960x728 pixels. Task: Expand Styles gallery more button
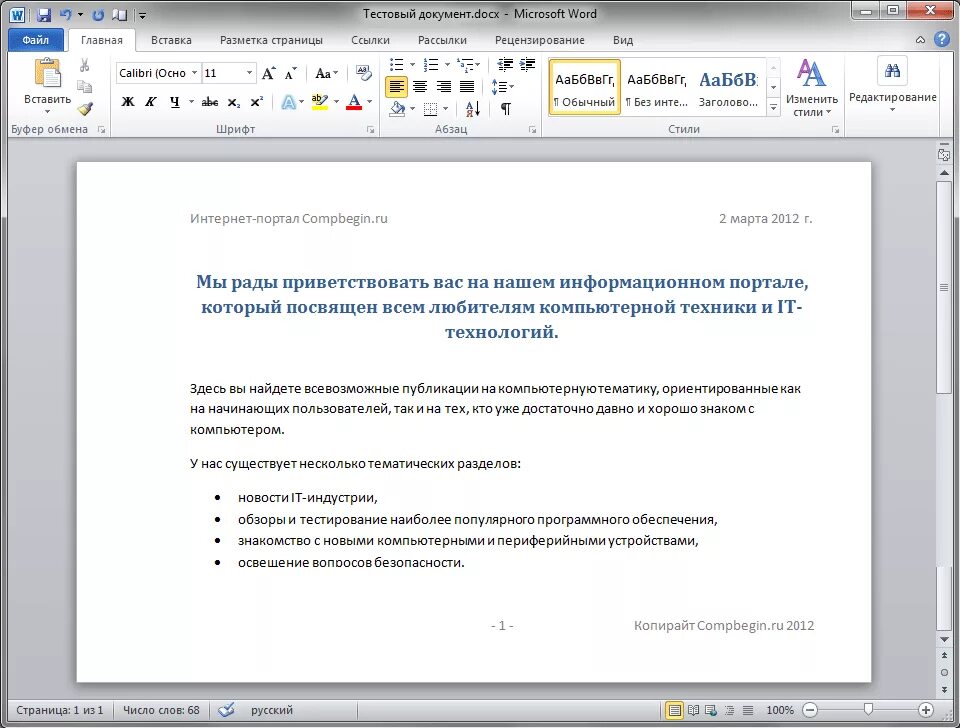click(773, 107)
